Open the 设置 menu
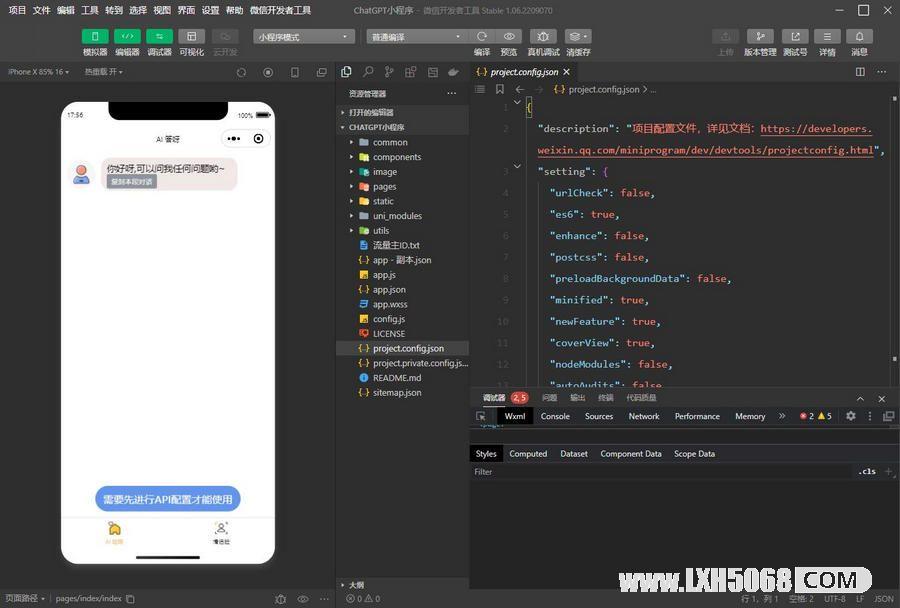The height and width of the screenshot is (608, 900). click(x=210, y=10)
